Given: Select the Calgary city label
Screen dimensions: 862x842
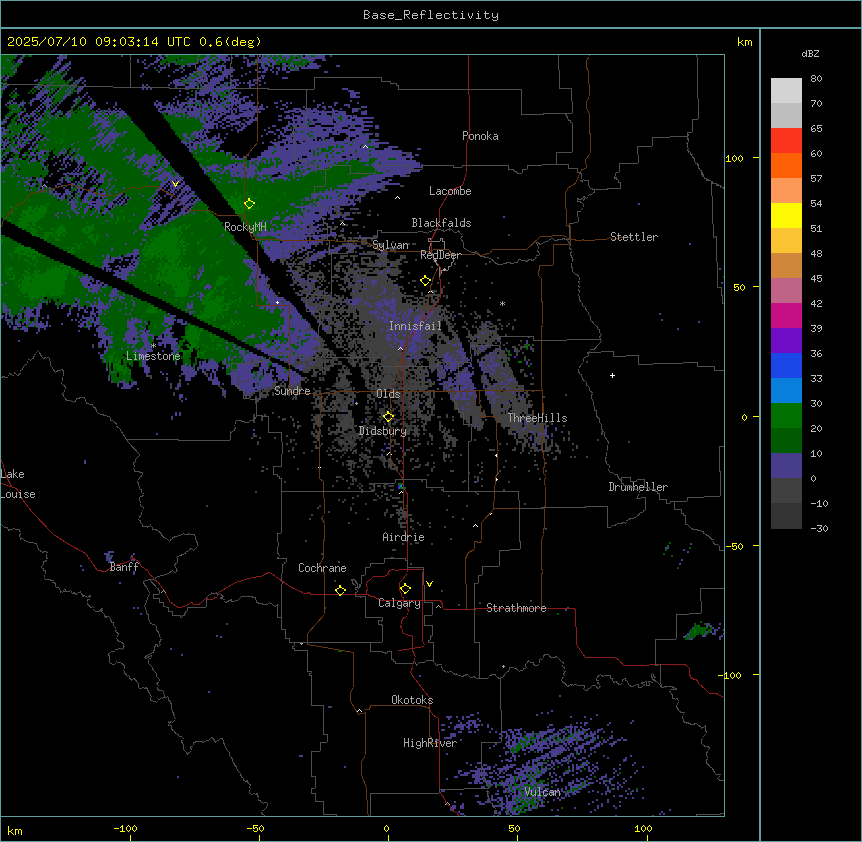Looking at the screenshot, I should tap(399, 603).
